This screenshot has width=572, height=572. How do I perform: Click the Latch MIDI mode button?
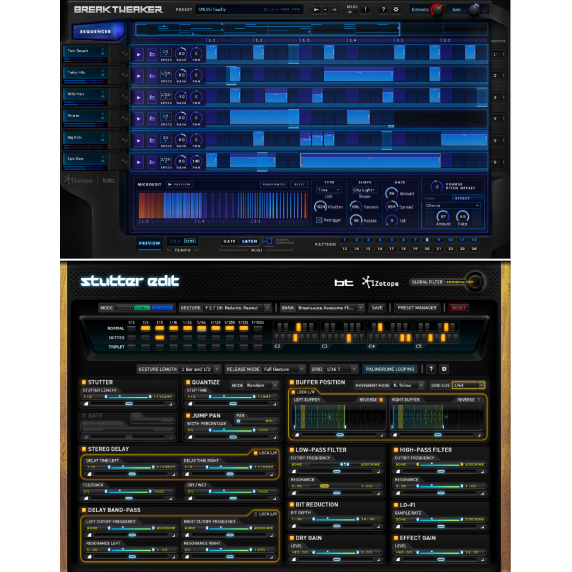coord(250,241)
